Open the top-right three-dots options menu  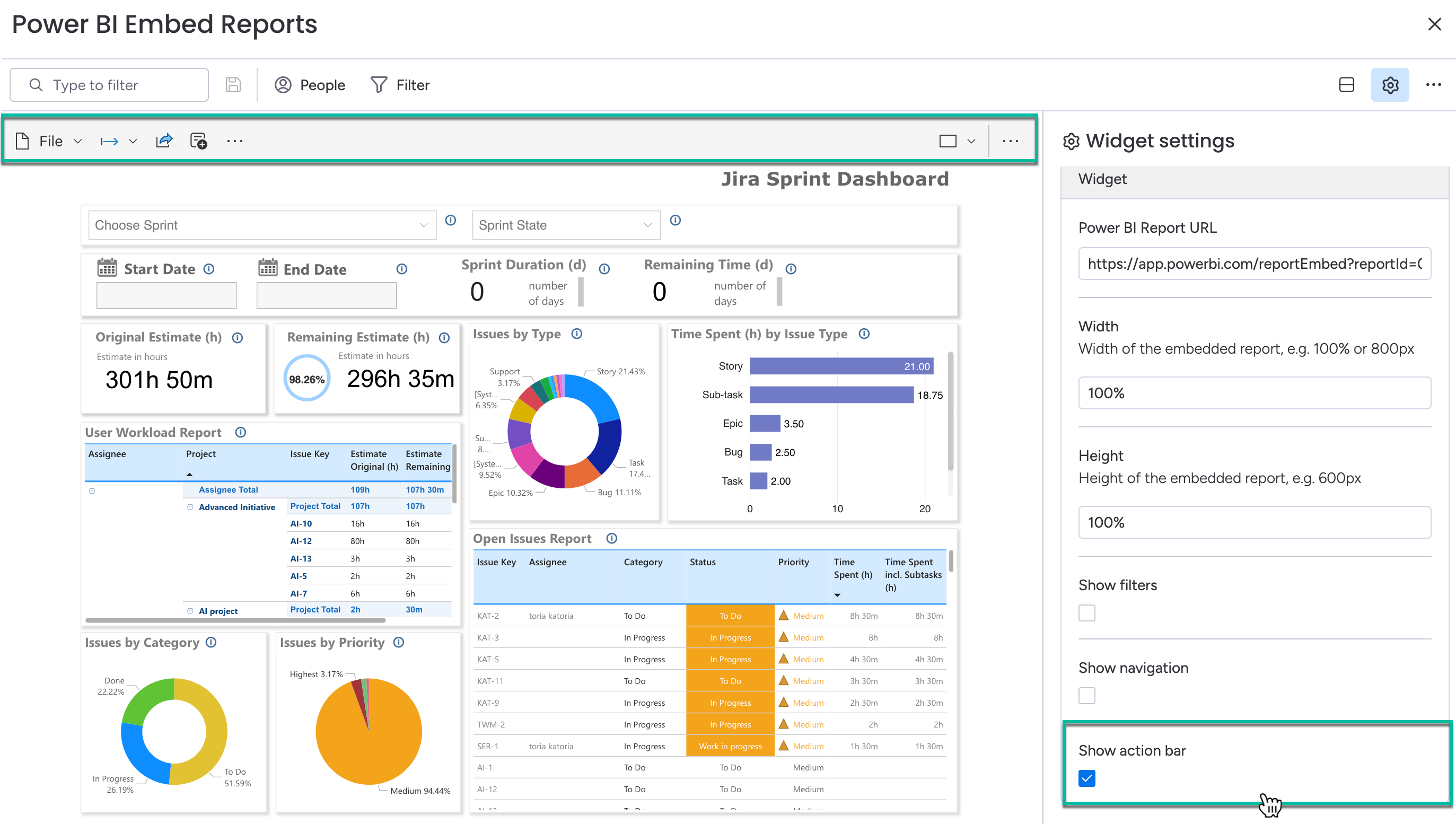click(x=1433, y=85)
